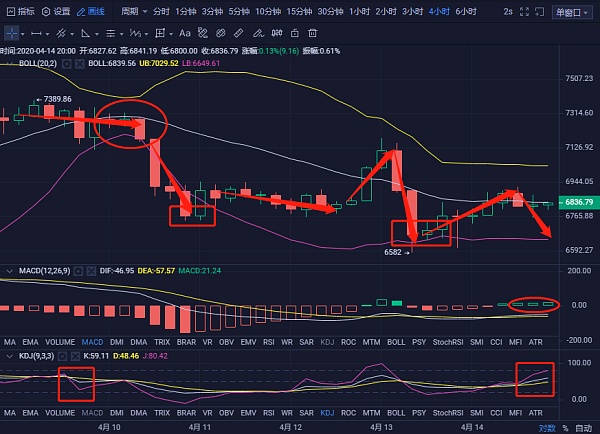The image size is (600, 434).
Task: Open the 单窗口 layout dropdown
Action: pos(572,13)
